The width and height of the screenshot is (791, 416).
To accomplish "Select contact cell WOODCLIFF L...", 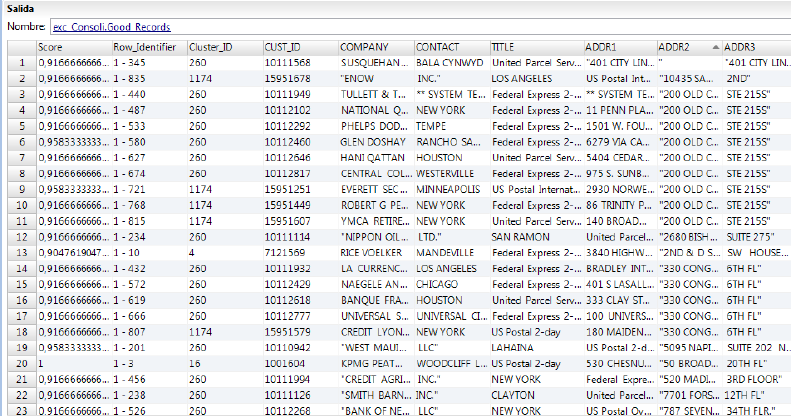I will coord(452,364).
